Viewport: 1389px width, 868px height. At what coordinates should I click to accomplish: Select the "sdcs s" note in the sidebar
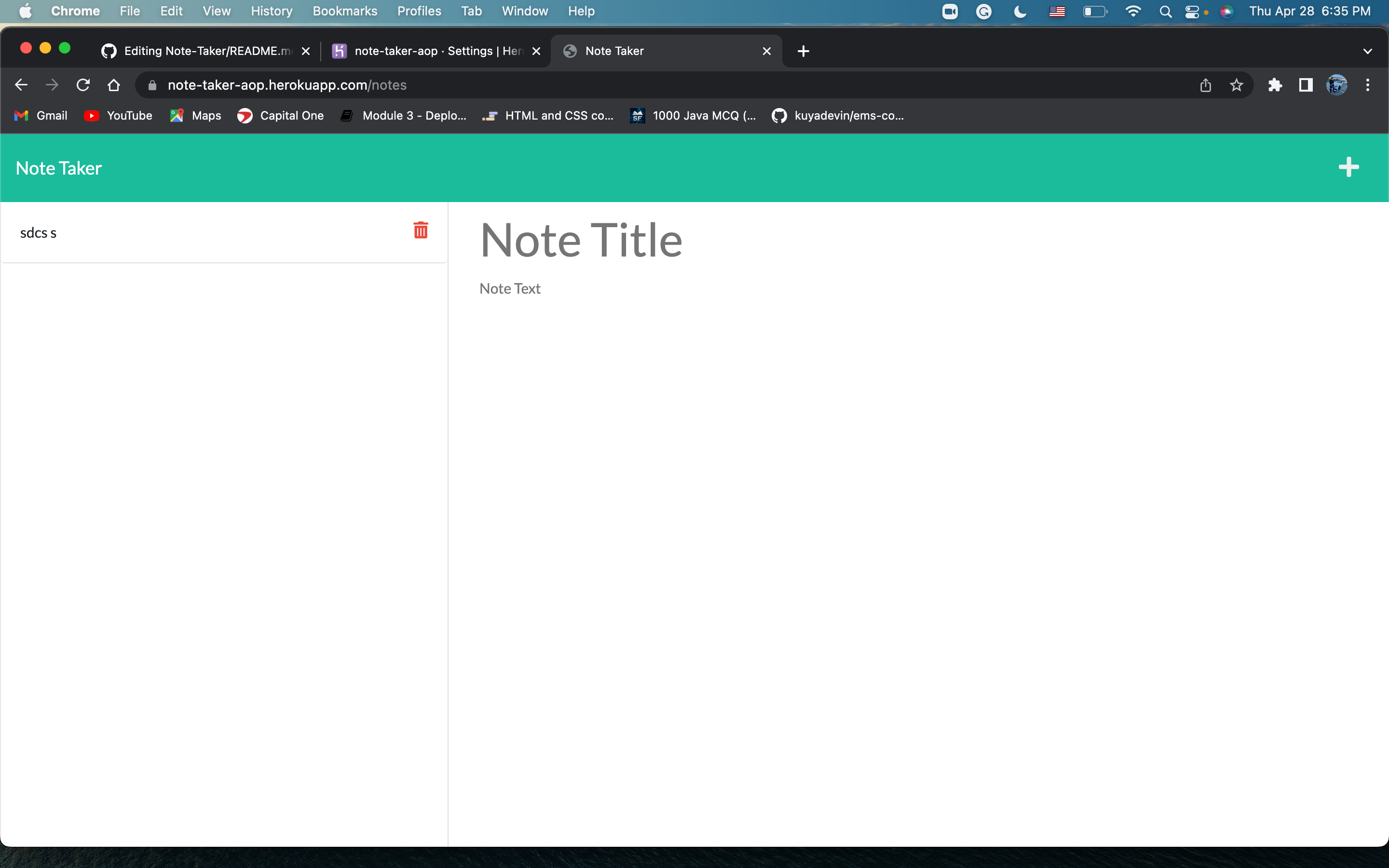tap(172, 232)
